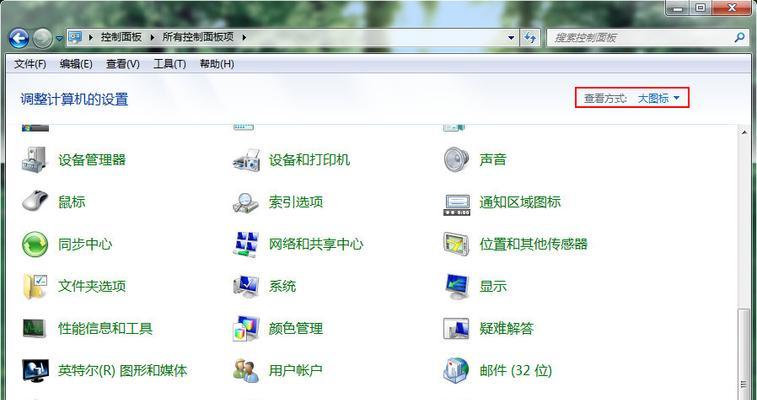Open the 系统 computer icon
757x400 pixels.
tap(246, 286)
